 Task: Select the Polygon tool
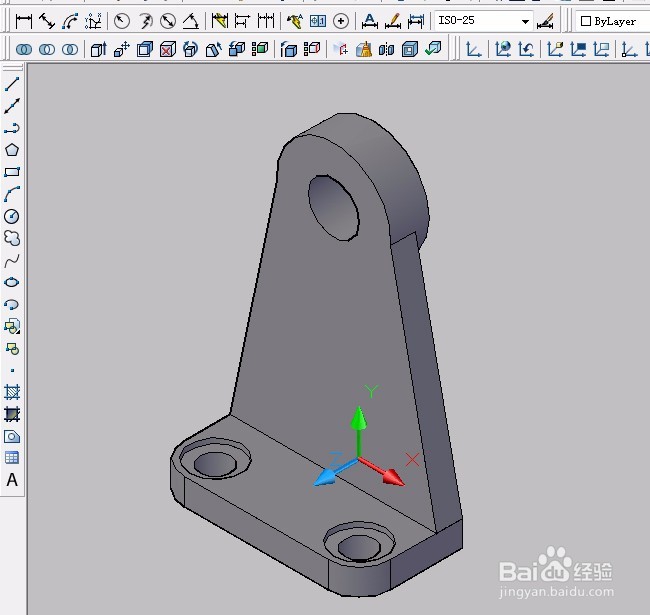(x=12, y=150)
